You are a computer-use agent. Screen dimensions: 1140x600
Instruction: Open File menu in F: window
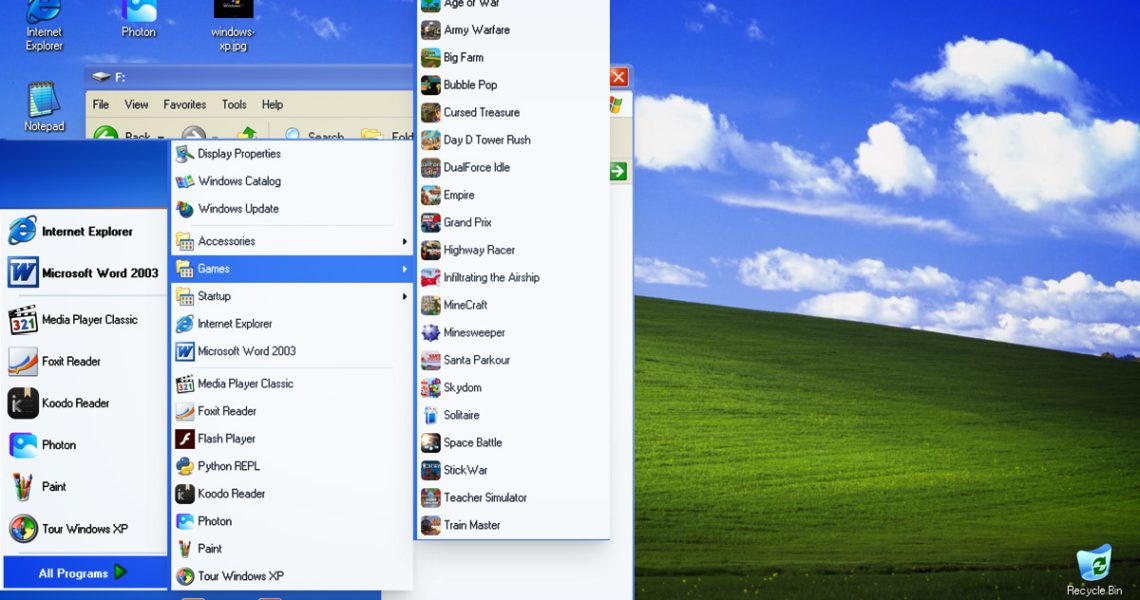[x=101, y=105]
